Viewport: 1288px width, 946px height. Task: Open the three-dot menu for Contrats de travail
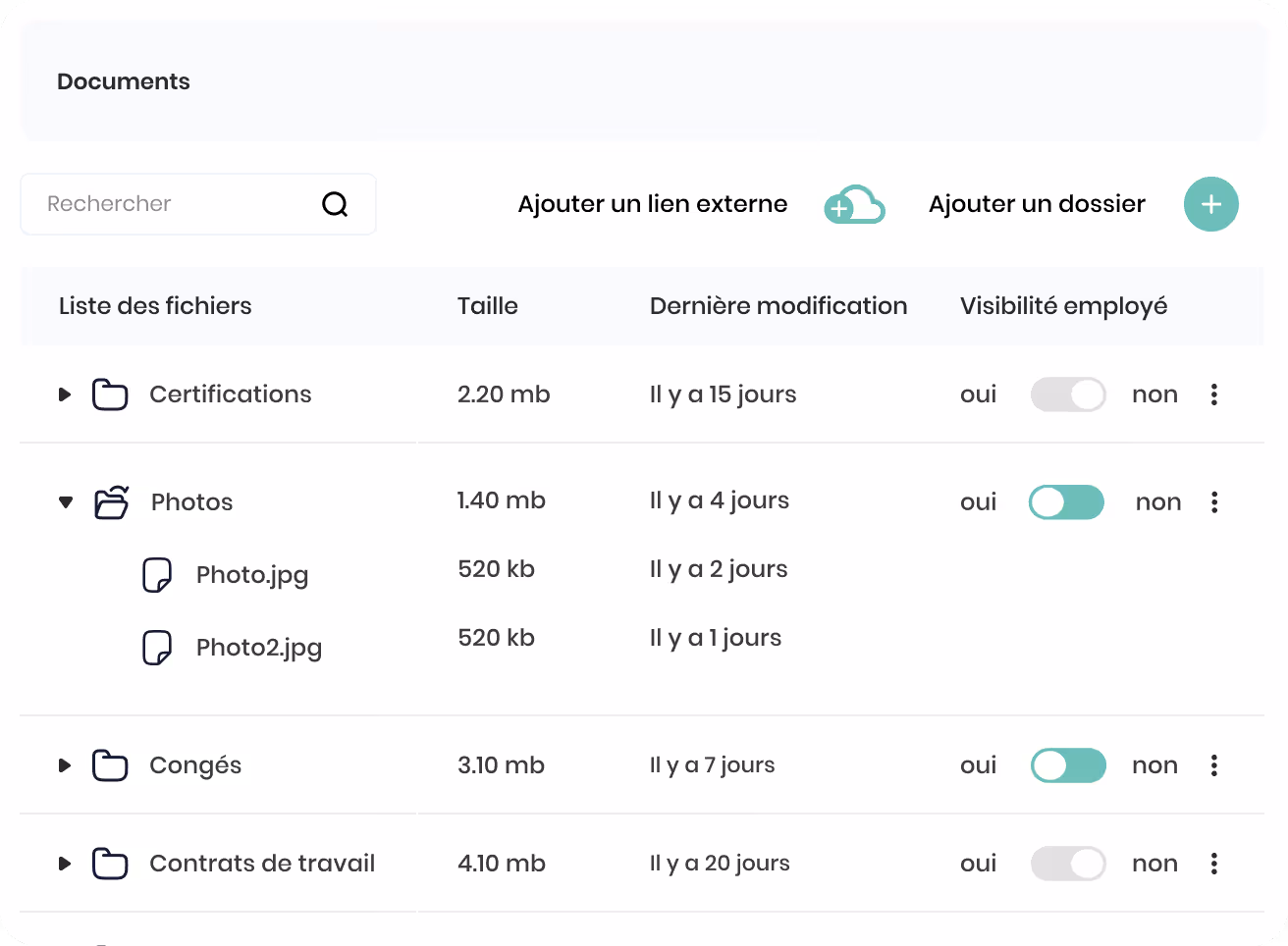tap(1214, 864)
